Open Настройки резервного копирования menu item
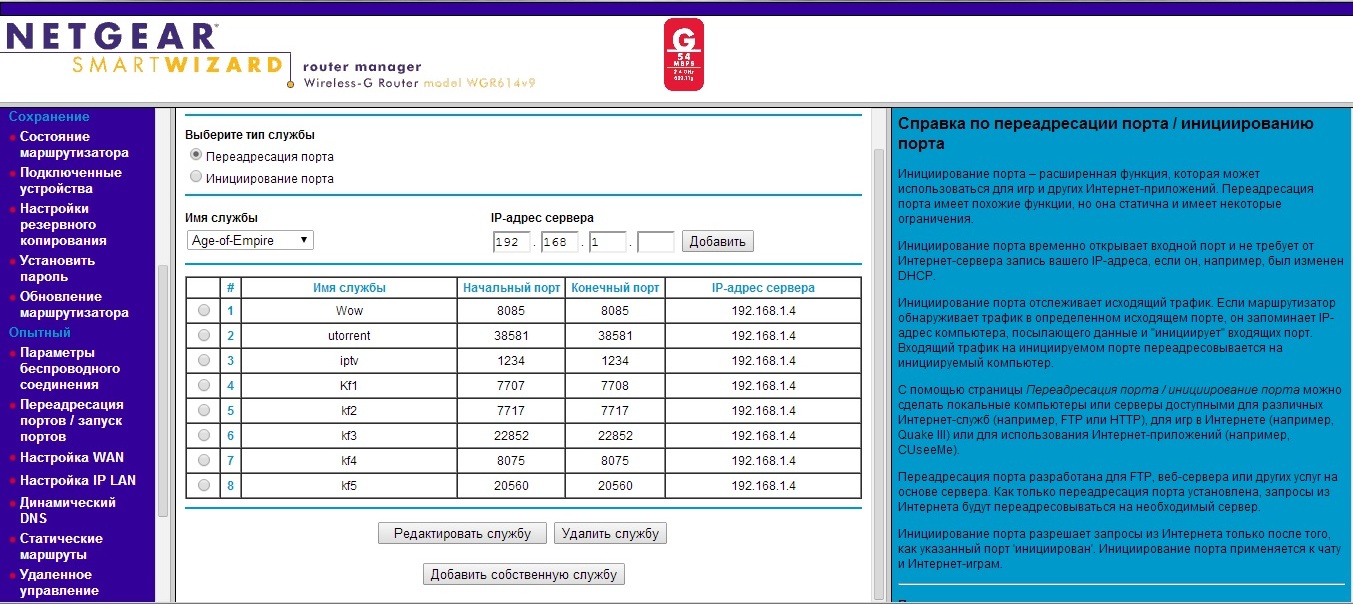The image size is (1353, 604). 63,224
